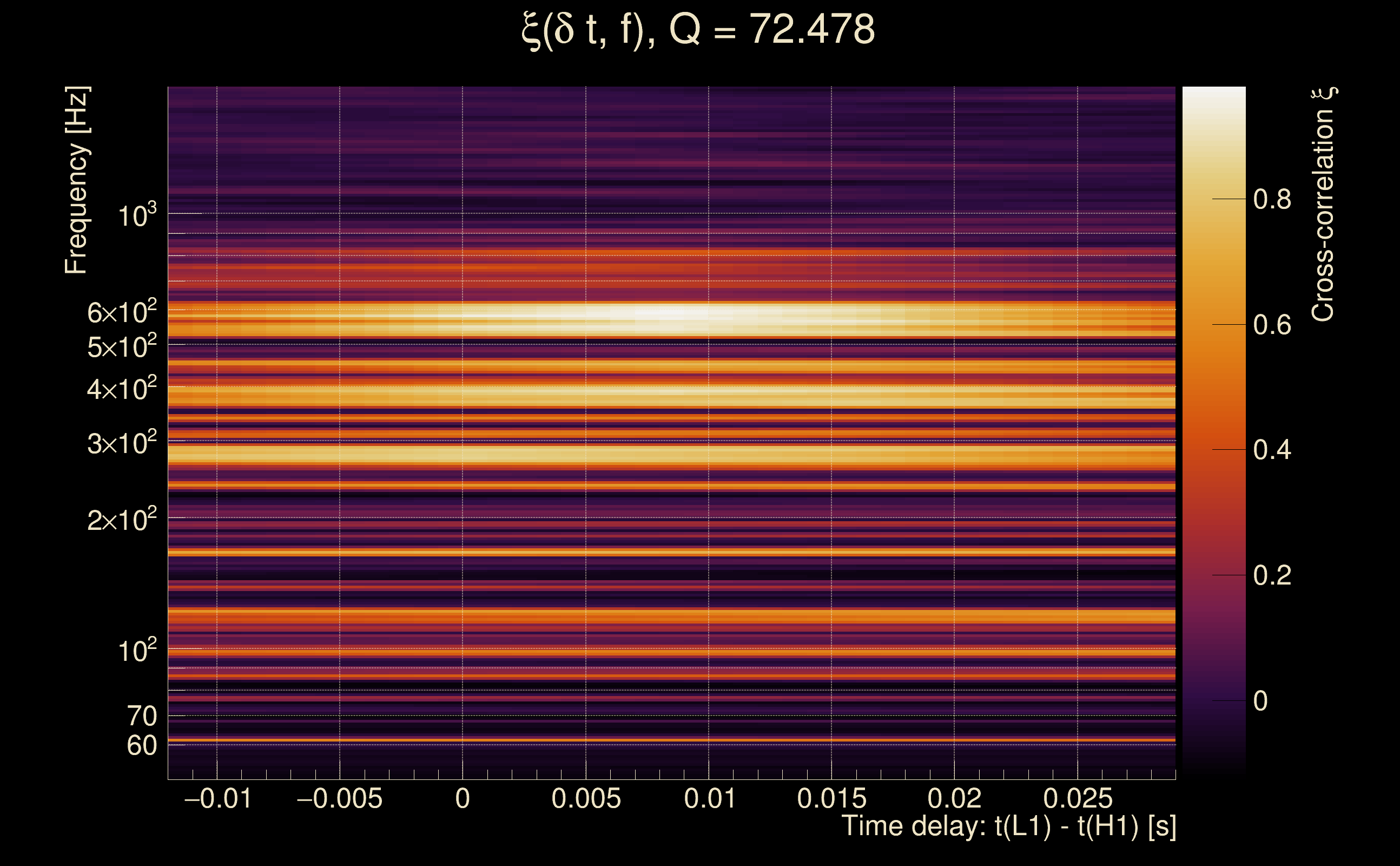
Task: Click the -0.01 time delay tick label
Action: click(x=217, y=798)
